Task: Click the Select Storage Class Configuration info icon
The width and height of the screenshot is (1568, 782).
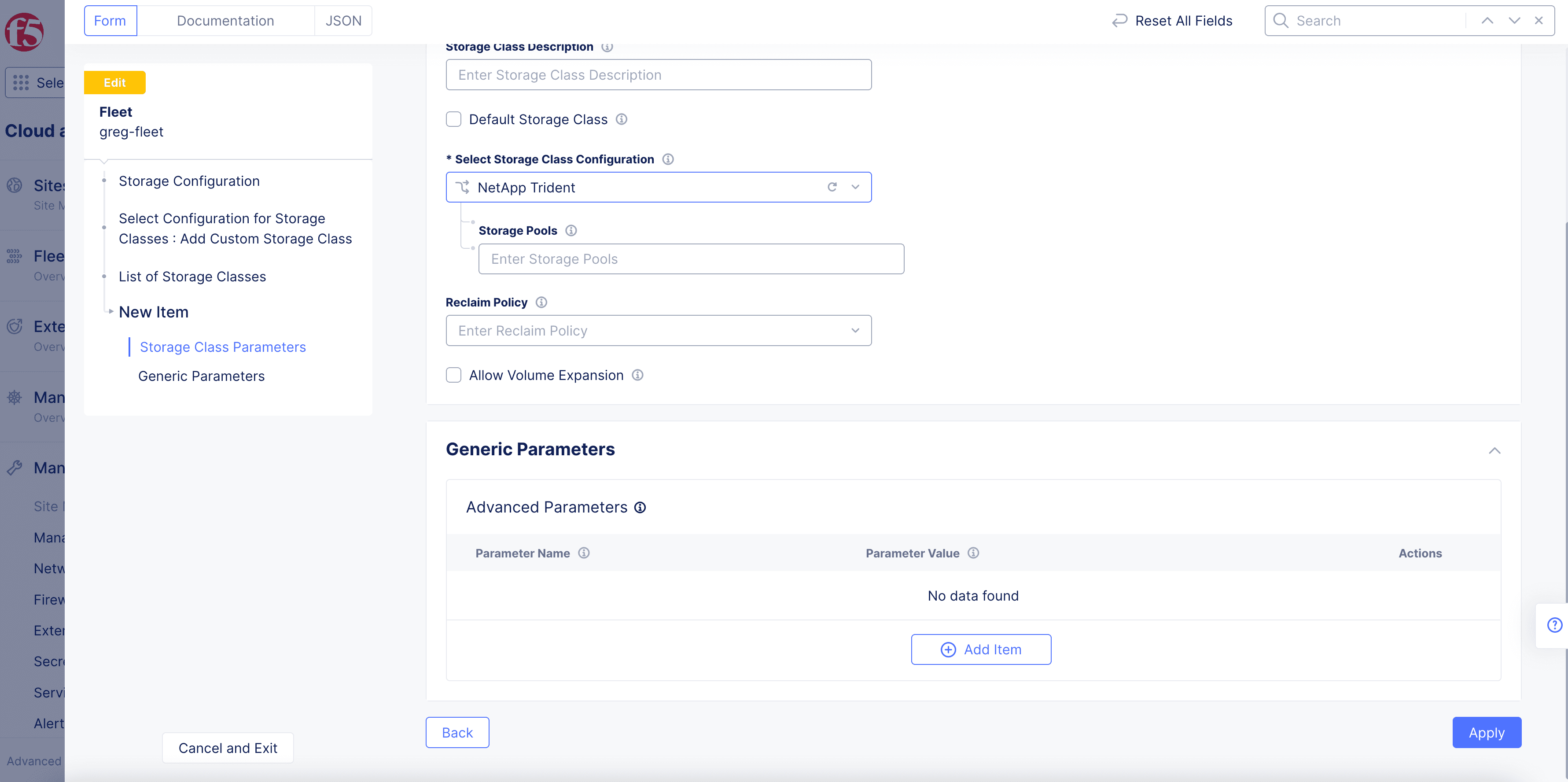Action: tap(669, 159)
